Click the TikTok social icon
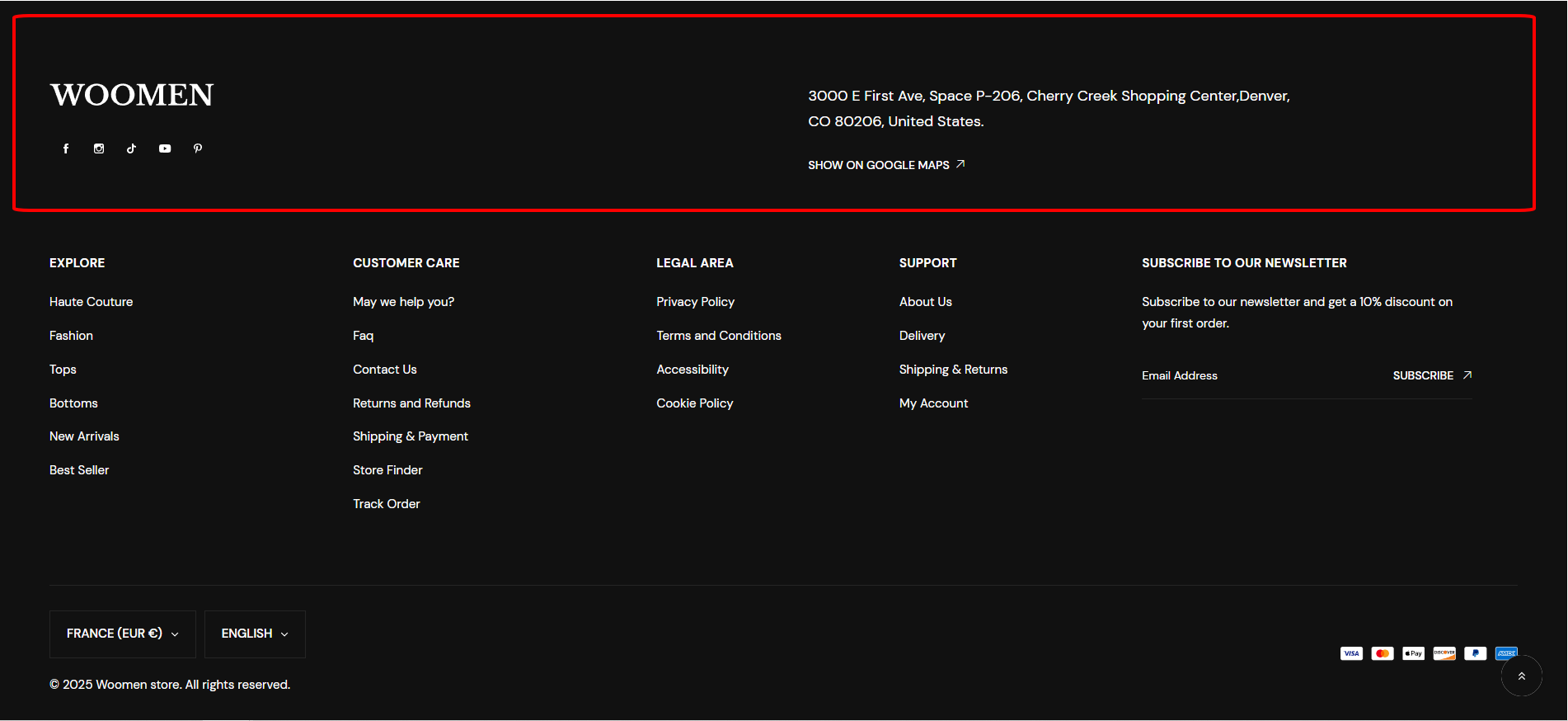This screenshot has height=721, width=1568. pos(132,148)
